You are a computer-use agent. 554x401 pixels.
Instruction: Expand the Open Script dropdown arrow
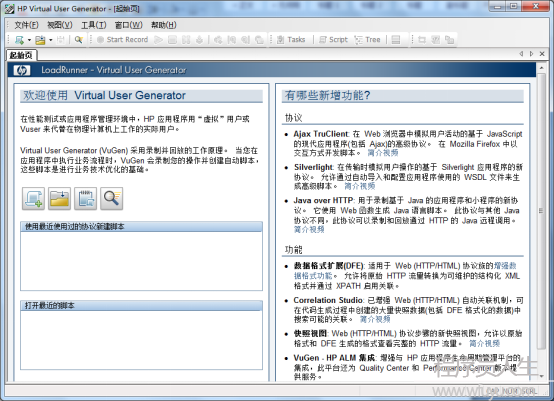pos(51,40)
